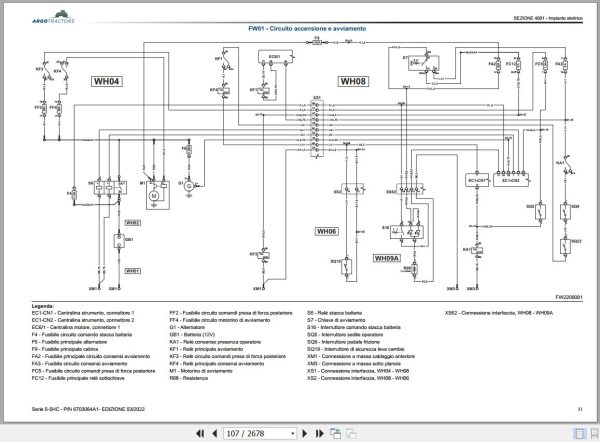Click legend entry 'S6 - Relè stacca batteria'

pyautogui.click(x=334, y=313)
